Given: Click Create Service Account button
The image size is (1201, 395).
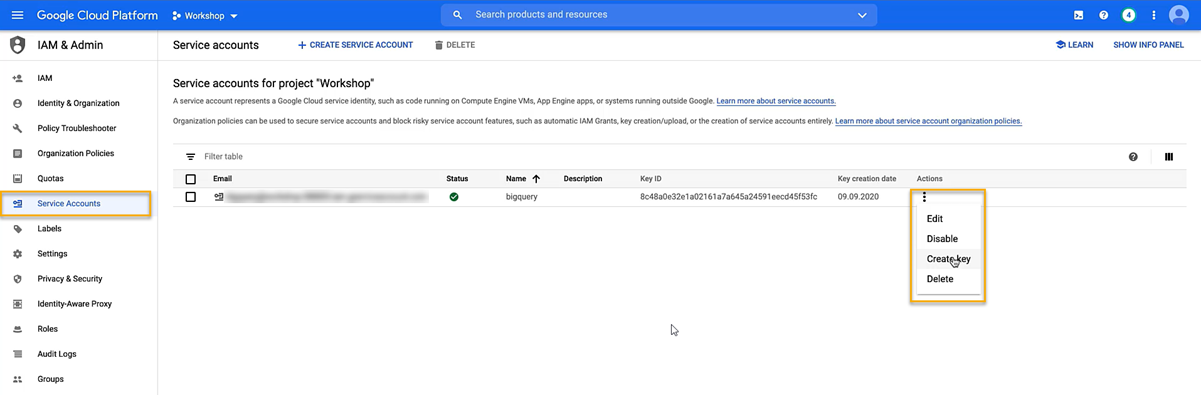Looking at the screenshot, I should (355, 45).
